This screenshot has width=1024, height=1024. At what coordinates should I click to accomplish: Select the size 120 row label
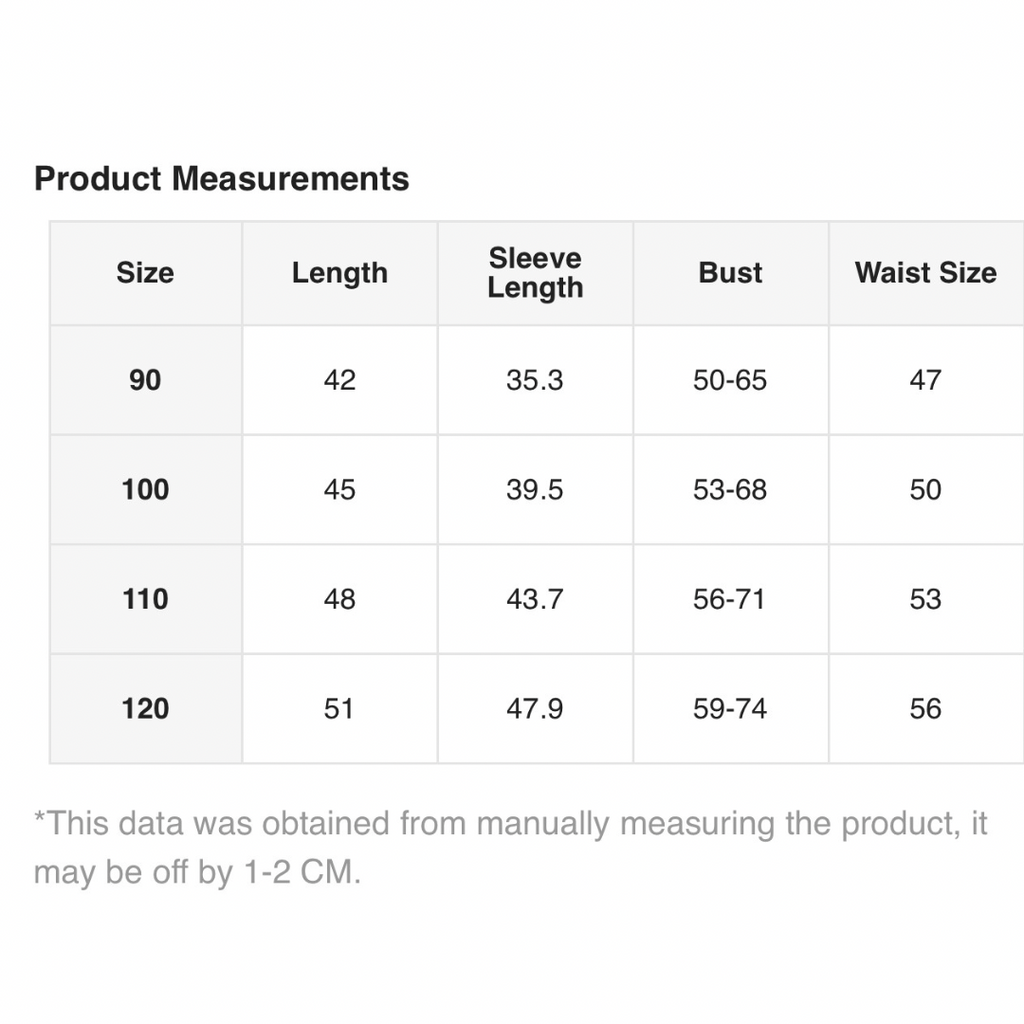click(x=145, y=709)
